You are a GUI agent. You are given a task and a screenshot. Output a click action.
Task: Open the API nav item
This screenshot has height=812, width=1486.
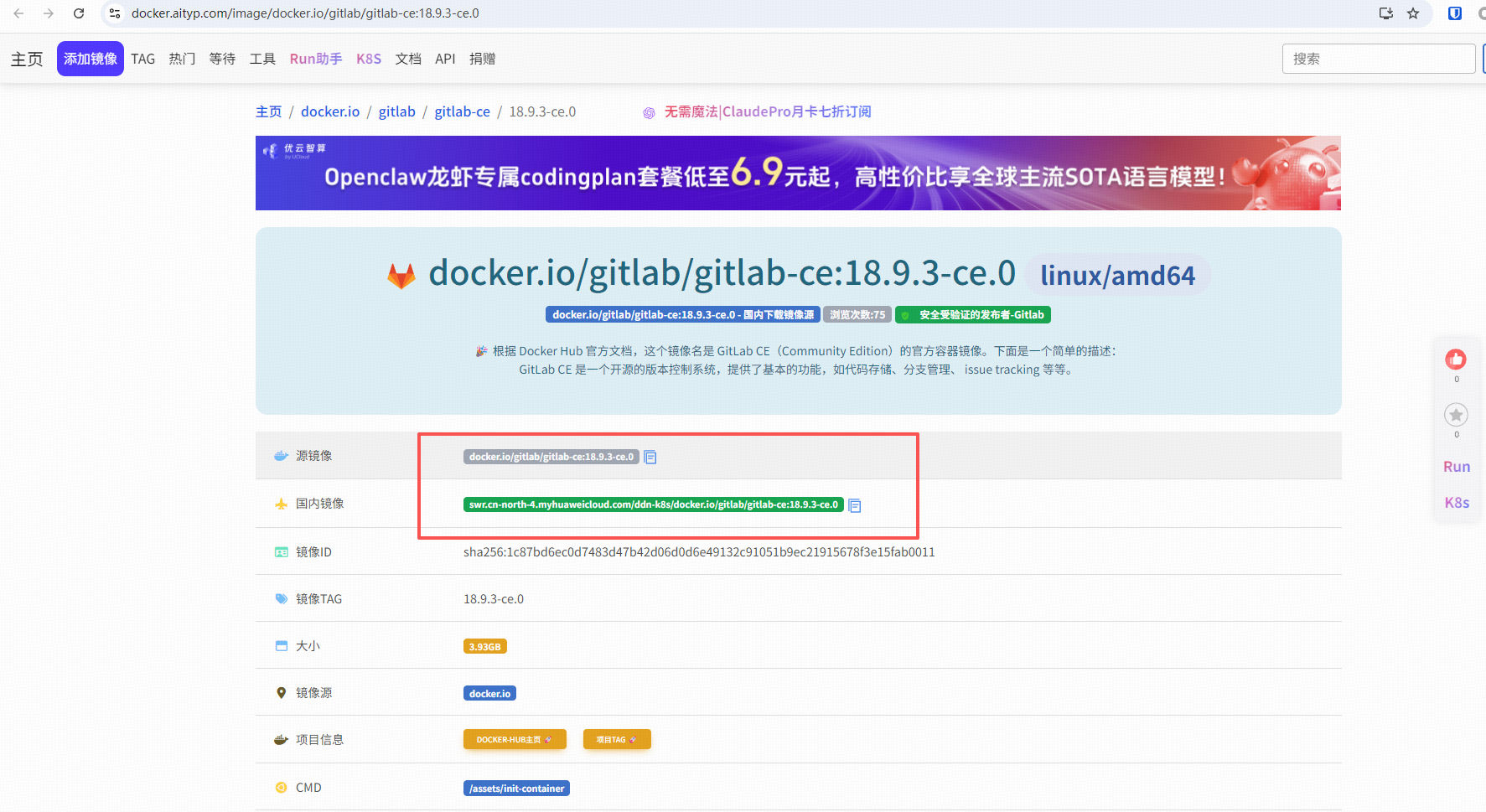pos(445,59)
